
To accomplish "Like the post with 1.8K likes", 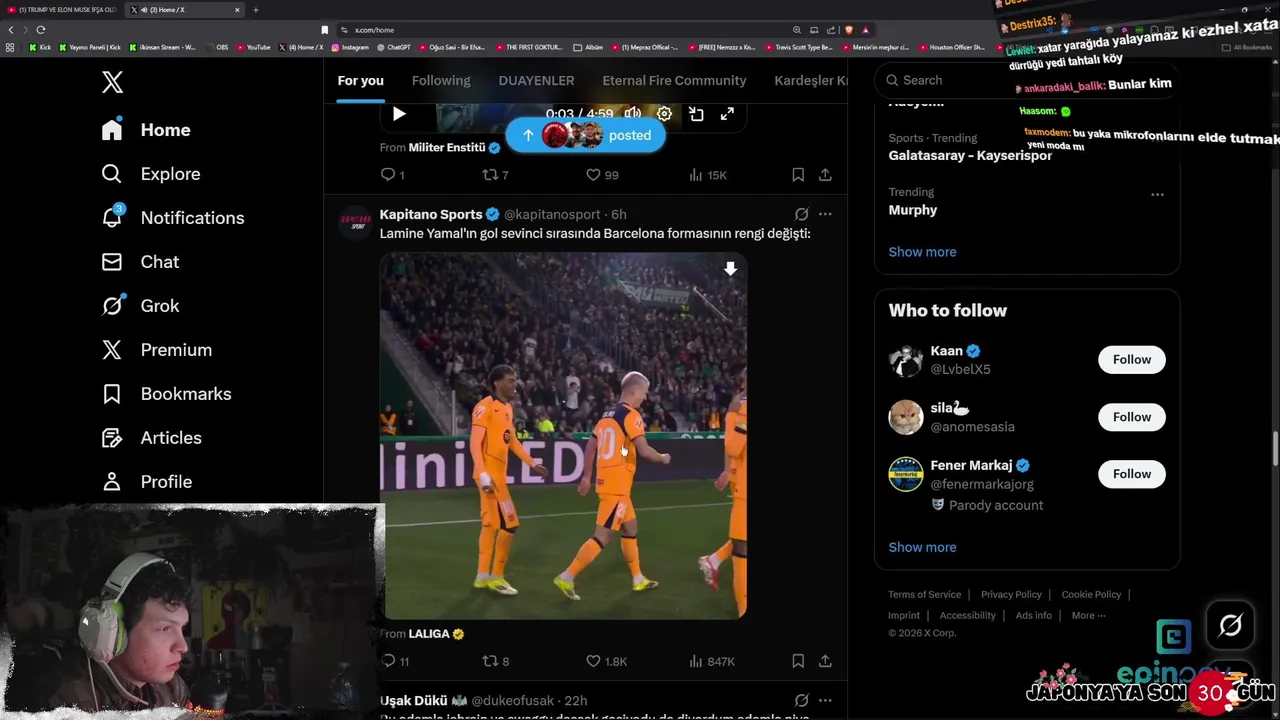I will point(606,661).
